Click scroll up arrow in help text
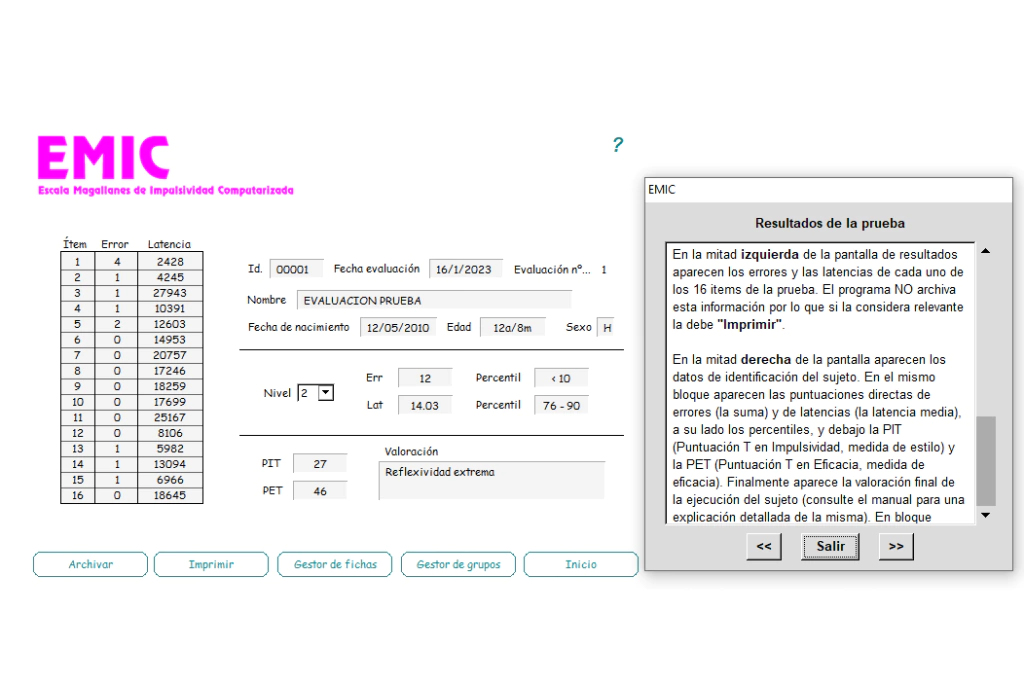 coord(986,251)
